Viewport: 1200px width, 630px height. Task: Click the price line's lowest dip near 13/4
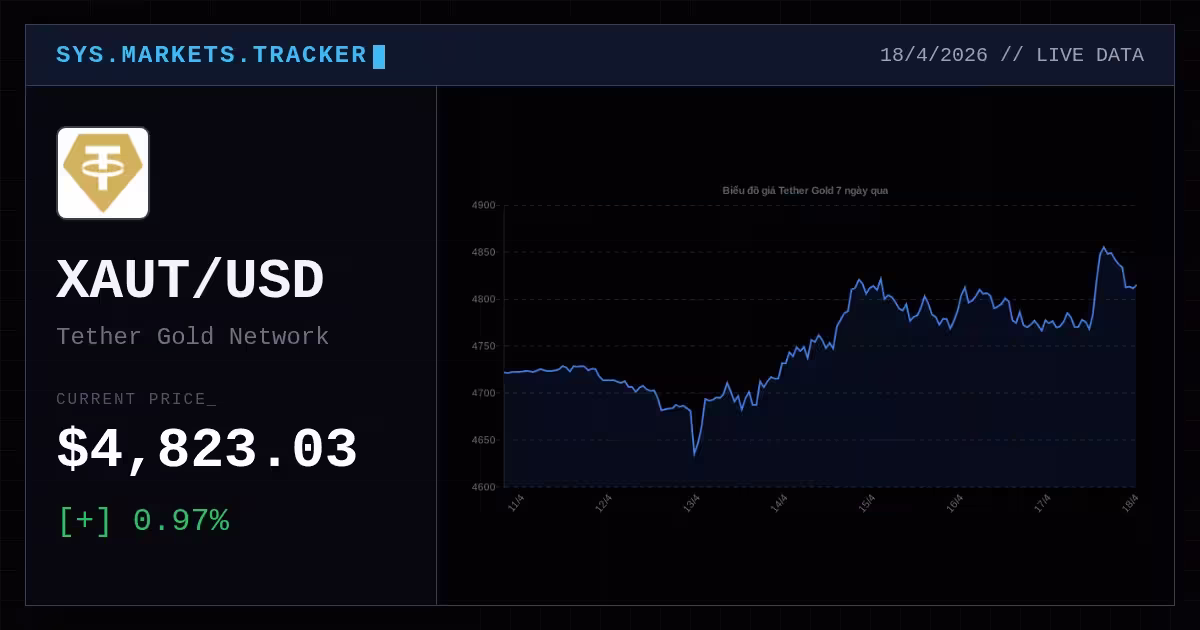(x=694, y=455)
